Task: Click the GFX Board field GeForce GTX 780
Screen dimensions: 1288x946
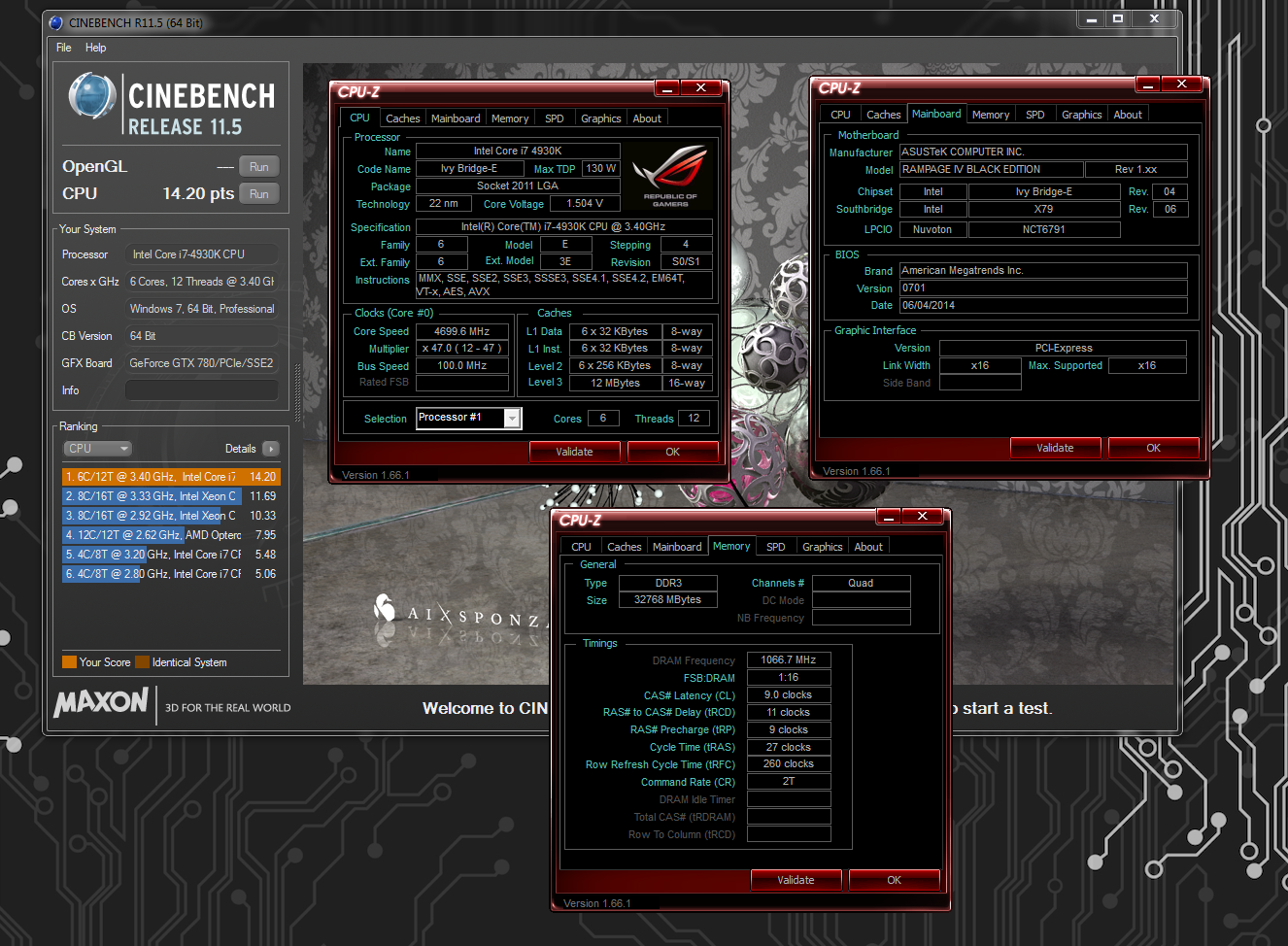Action: (202, 363)
